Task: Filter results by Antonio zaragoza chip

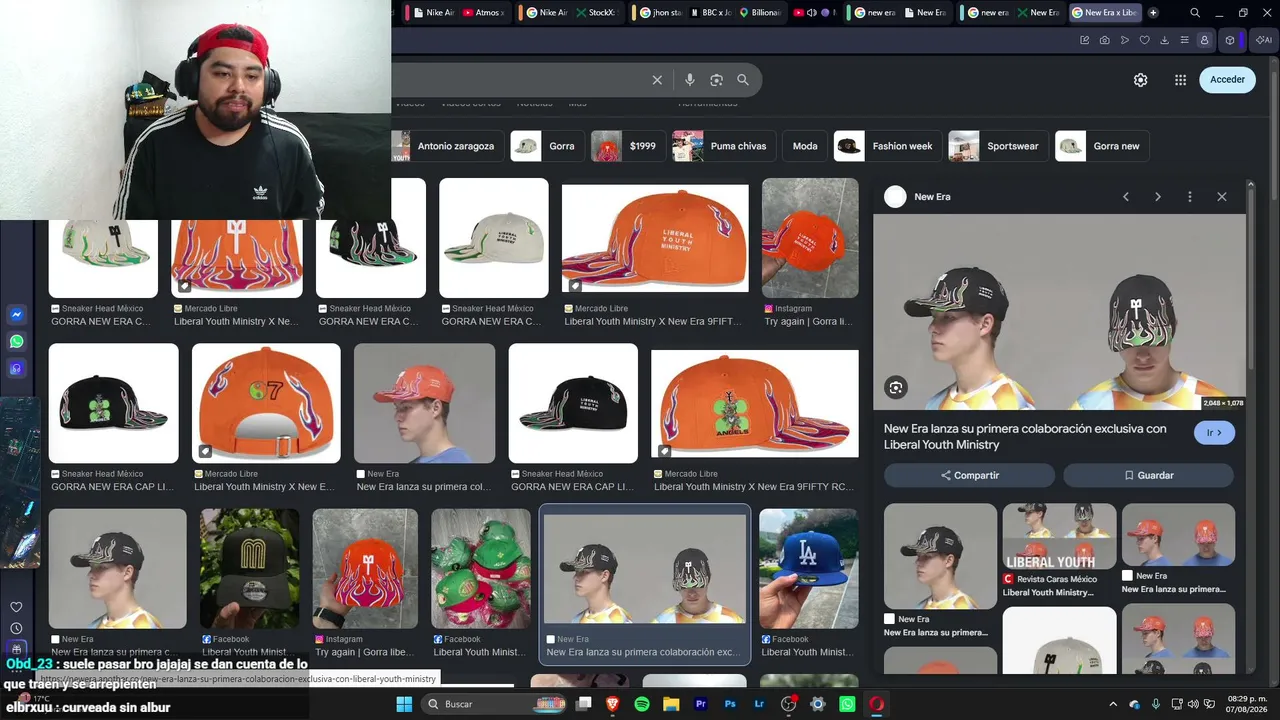Action: point(448,146)
